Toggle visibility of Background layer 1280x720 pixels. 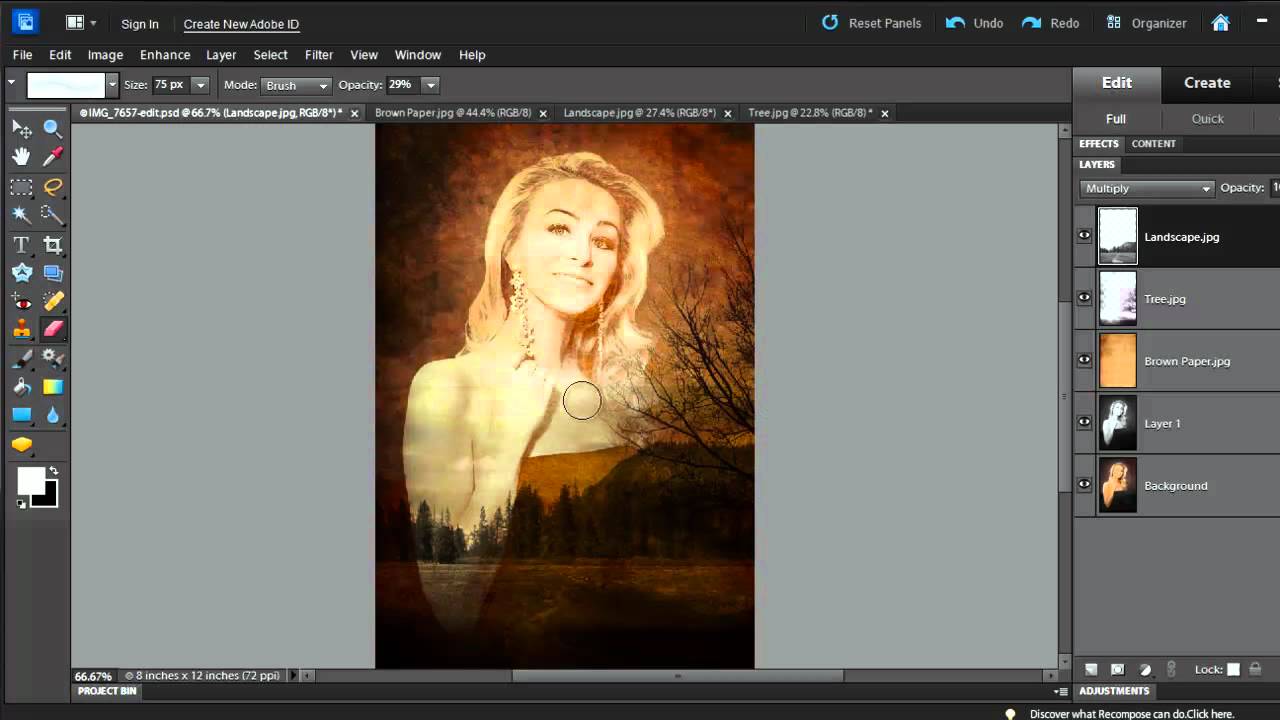[1084, 484]
